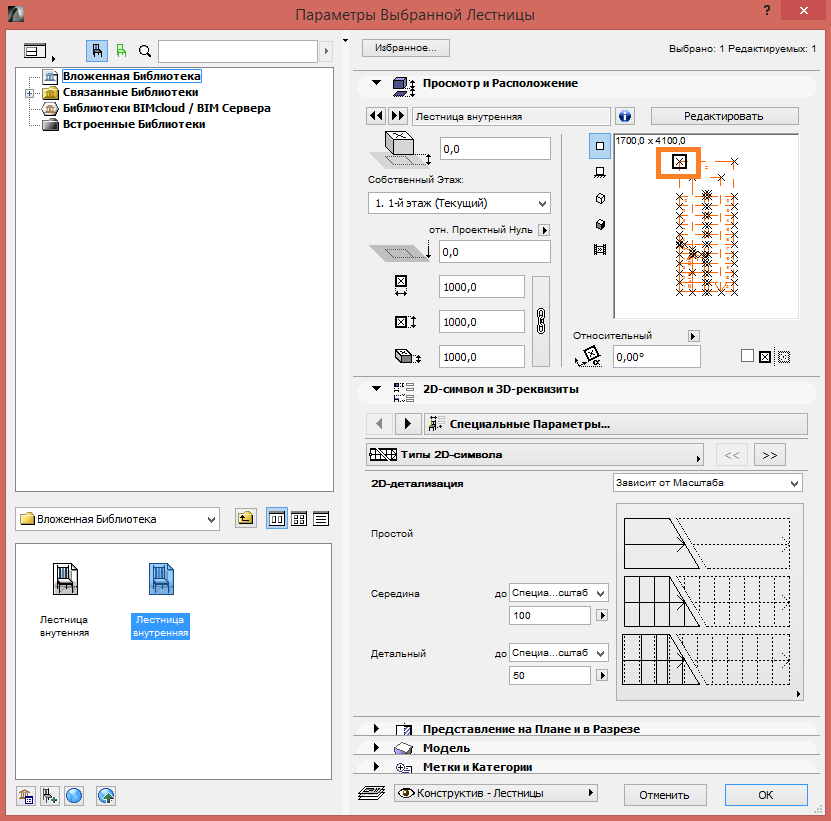Viewport: 831px width, 821px height.
Task: Select Библиотеки BIMcloud / BIM Сервера
Action: click(166, 108)
